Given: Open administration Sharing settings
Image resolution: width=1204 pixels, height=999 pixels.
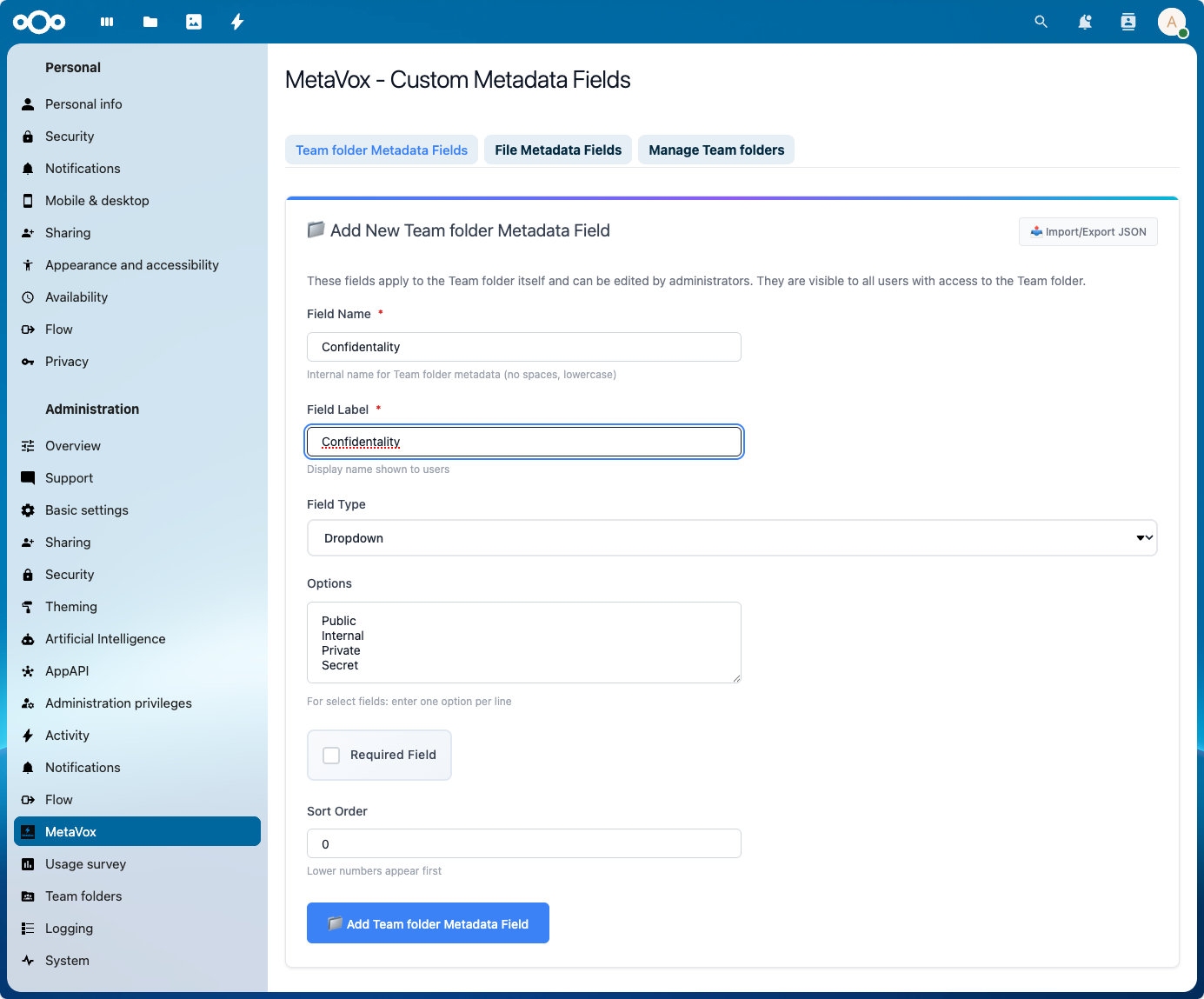Looking at the screenshot, I should [x=137, y=543].
